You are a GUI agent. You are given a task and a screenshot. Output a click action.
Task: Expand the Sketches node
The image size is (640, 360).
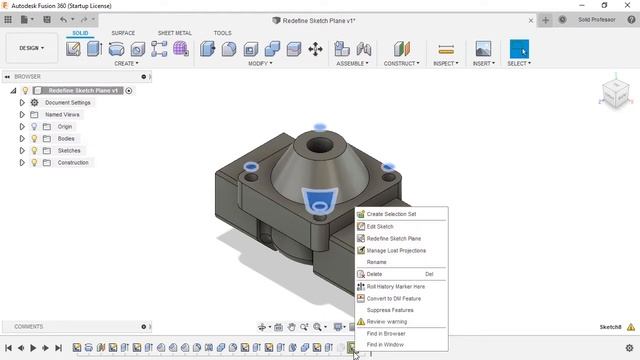(22, 151)
